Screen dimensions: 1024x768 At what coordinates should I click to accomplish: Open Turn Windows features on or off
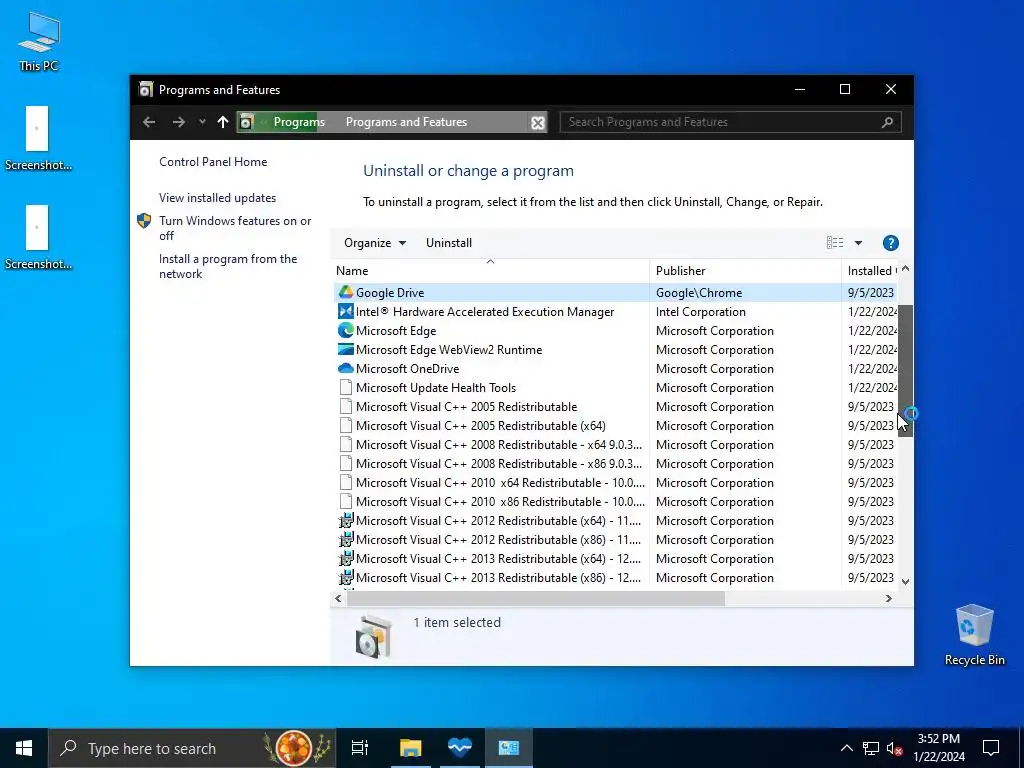(x=235, y=228)
